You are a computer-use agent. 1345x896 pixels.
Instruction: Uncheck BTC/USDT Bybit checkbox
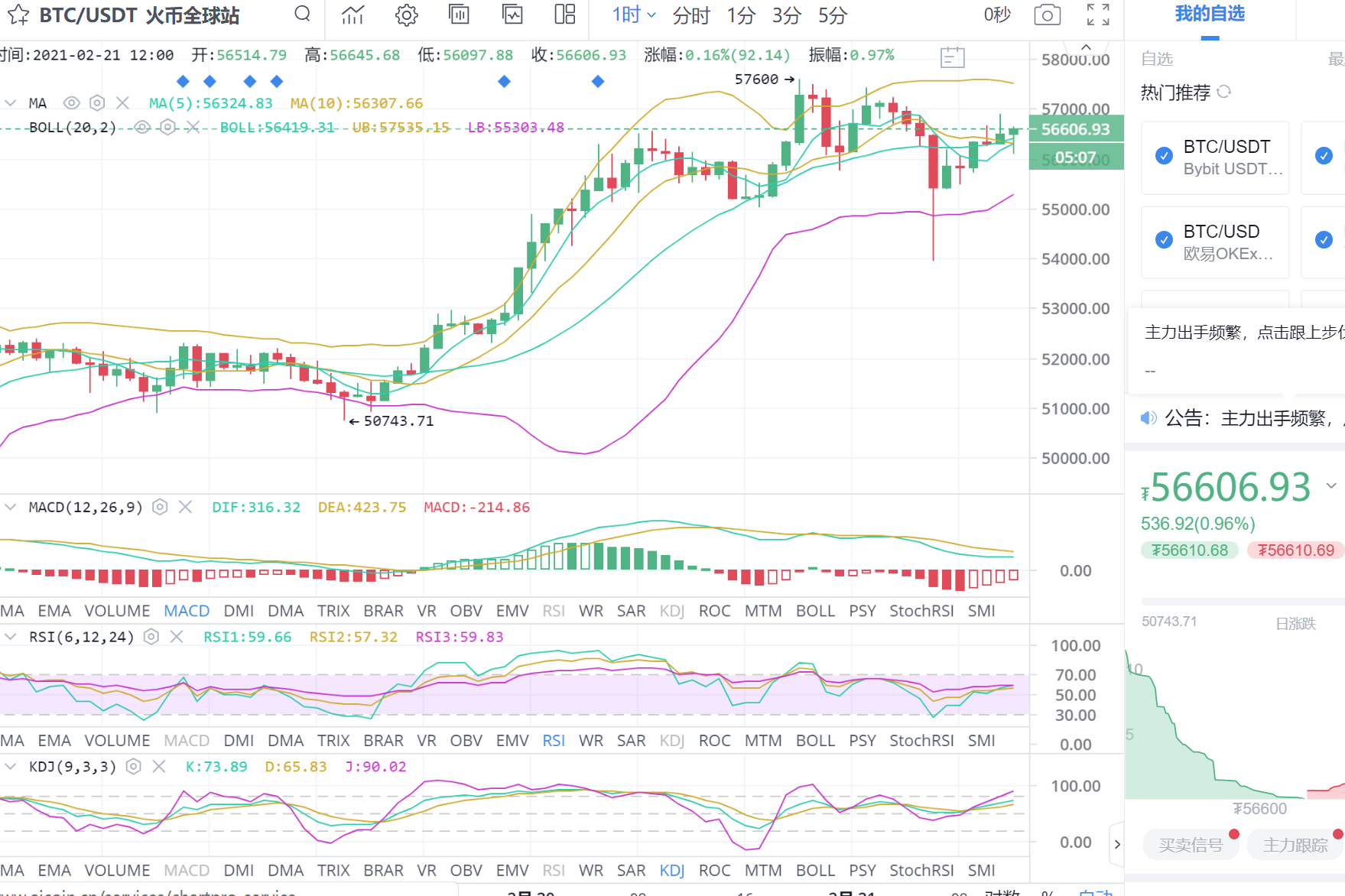pos(1164,156)
